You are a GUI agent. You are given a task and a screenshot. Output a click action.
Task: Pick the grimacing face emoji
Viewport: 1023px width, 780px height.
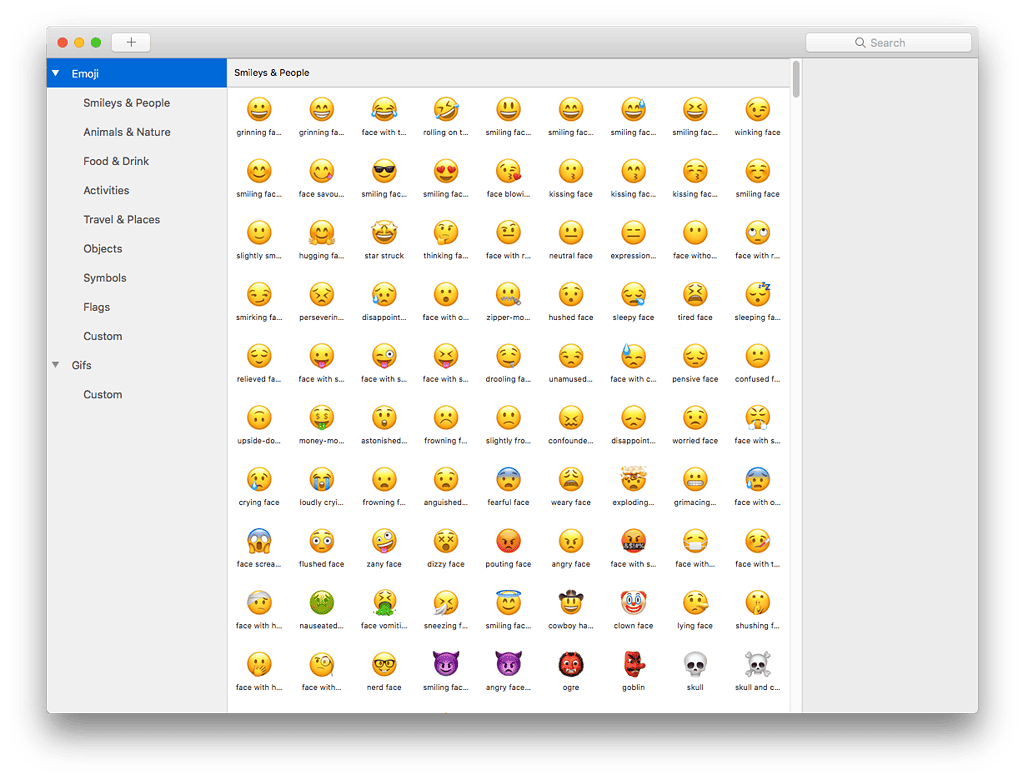pyautogui.click(x=695, y=479)
